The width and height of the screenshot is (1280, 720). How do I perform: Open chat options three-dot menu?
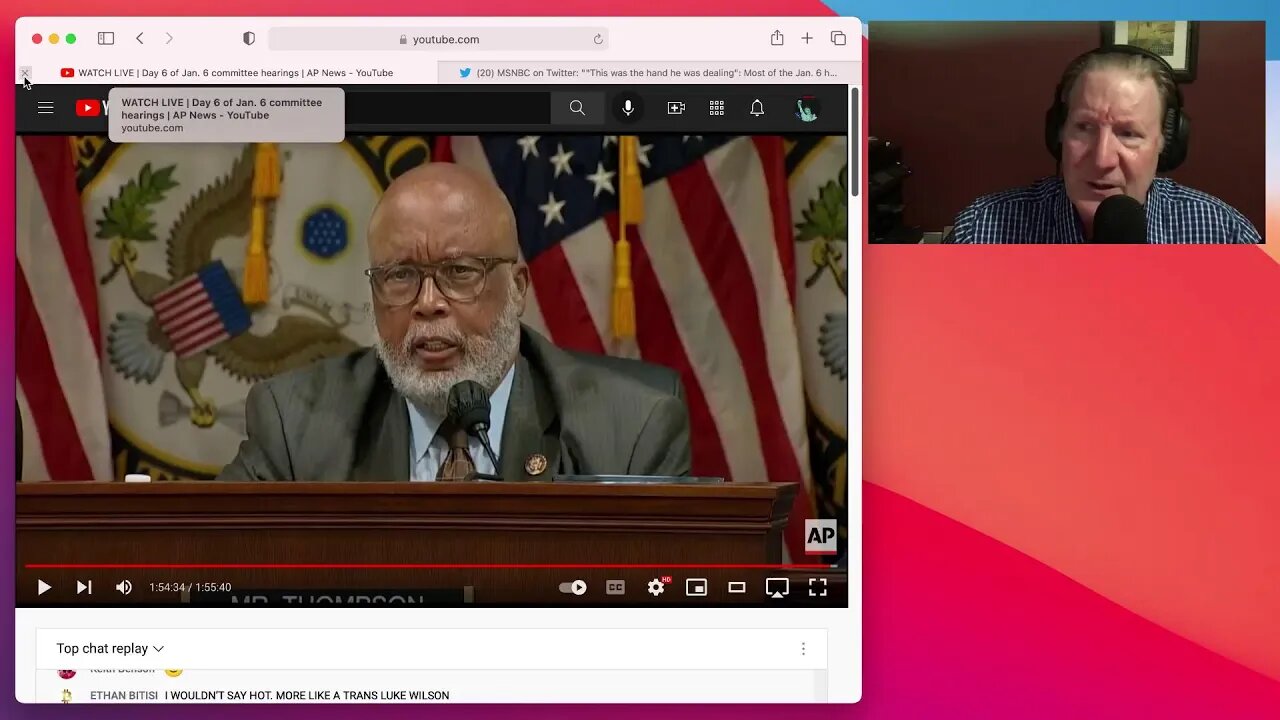click(x=803, y=649)
